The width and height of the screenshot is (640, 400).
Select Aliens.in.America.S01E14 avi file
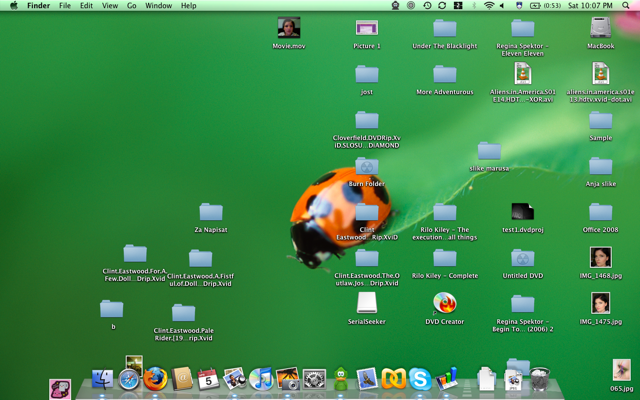click(x=522, y=74)
